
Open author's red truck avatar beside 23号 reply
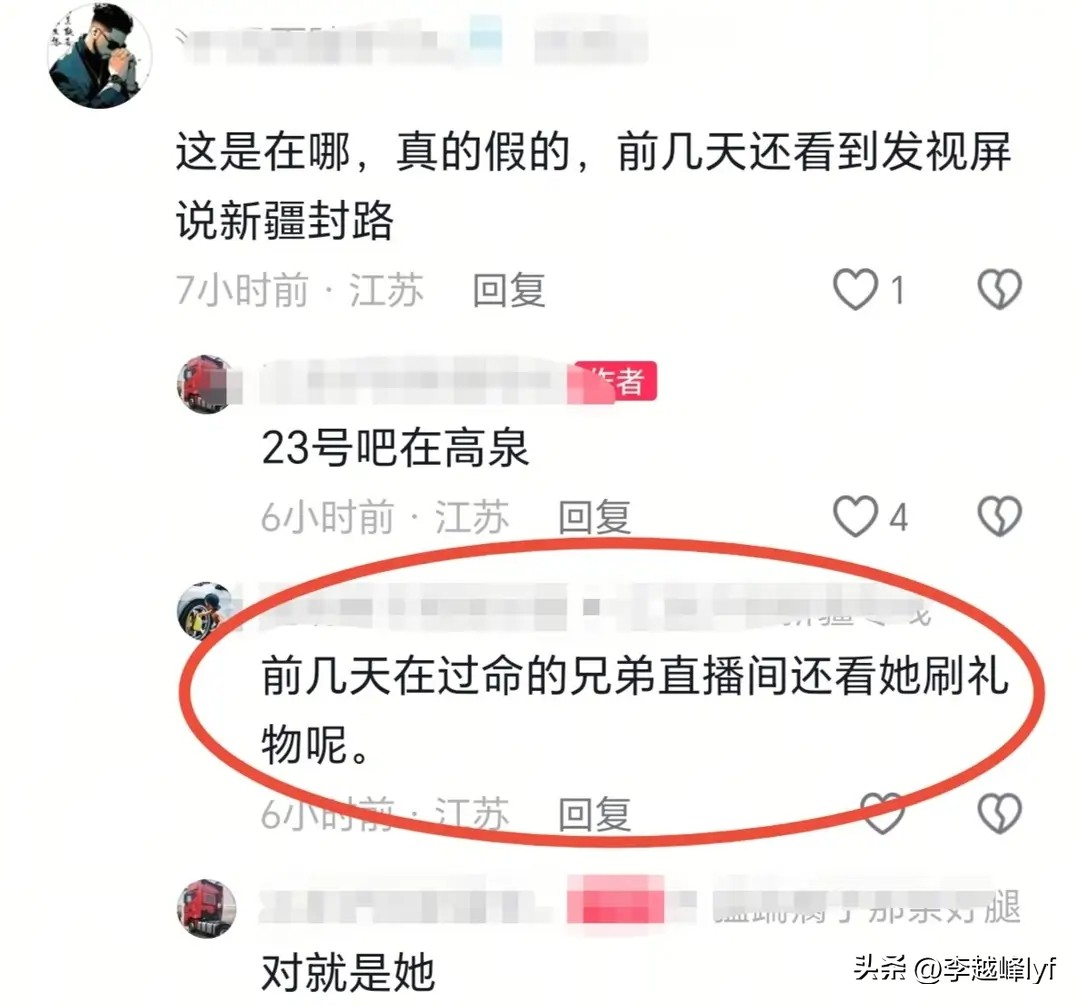point(206,384)
